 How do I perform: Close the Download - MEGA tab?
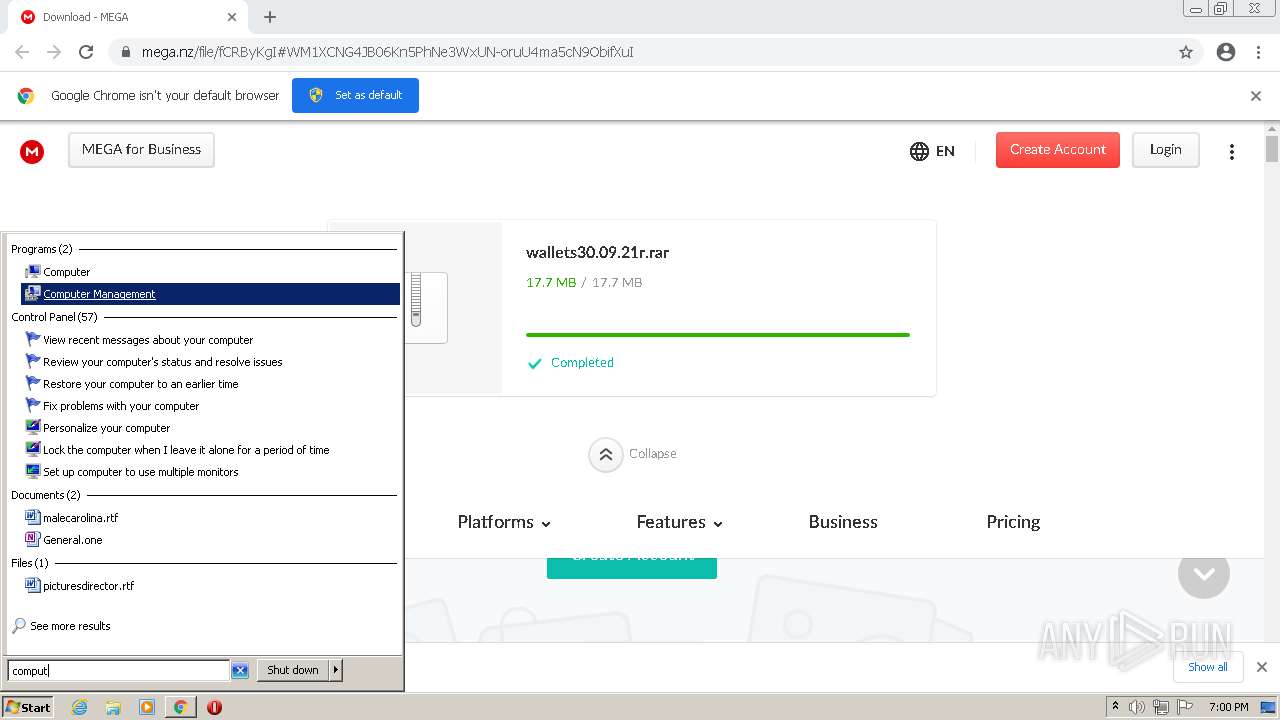(x=232, y=17)
